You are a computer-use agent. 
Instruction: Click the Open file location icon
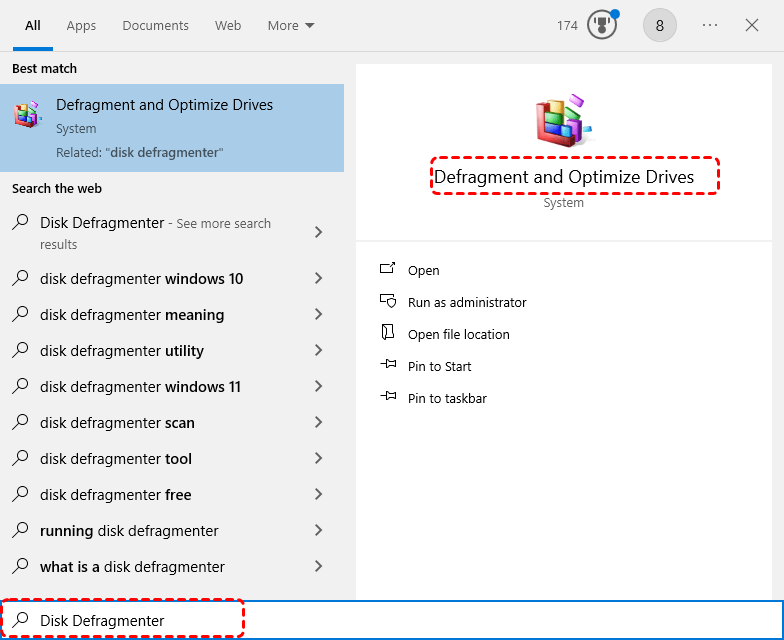388,334
